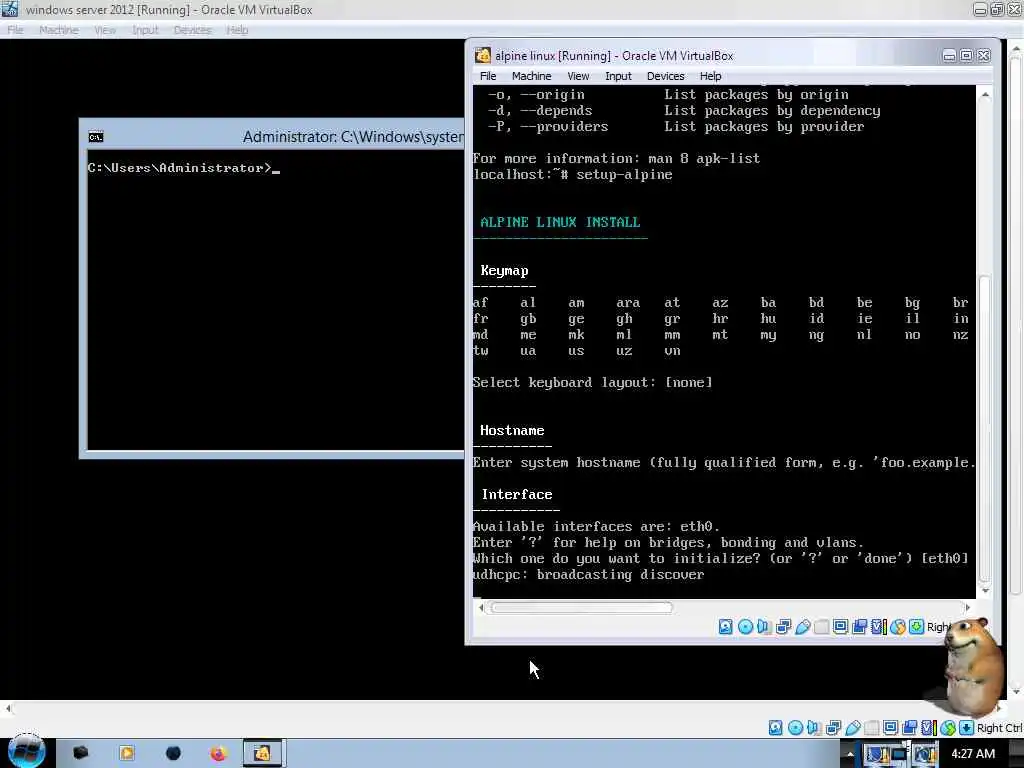This screenshot has width=1024, height=768.
Task: Click Administrator command prompt title bar
Action: tap(273, 136)
